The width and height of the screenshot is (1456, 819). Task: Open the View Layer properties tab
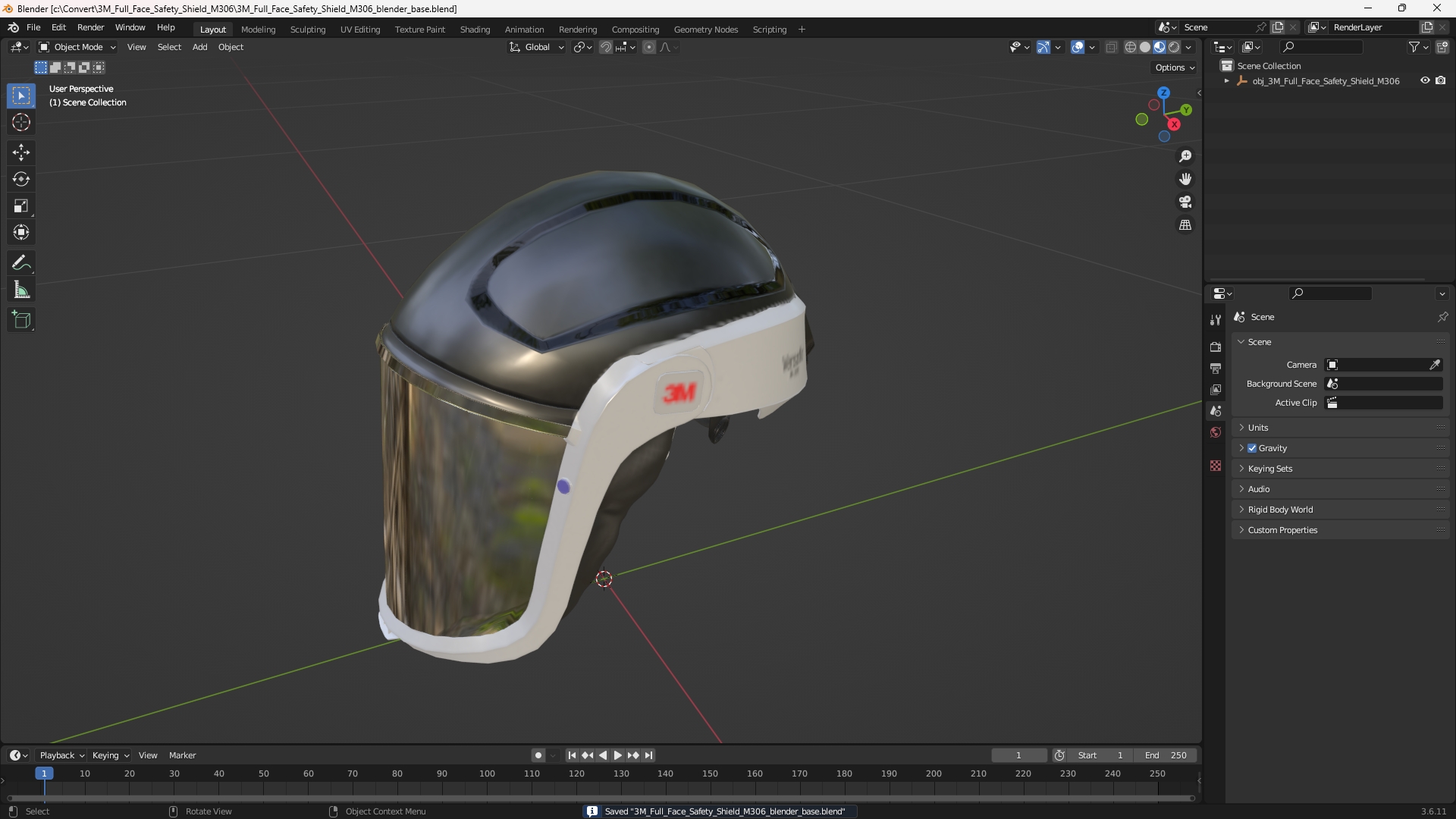[x=1216, y=389]
